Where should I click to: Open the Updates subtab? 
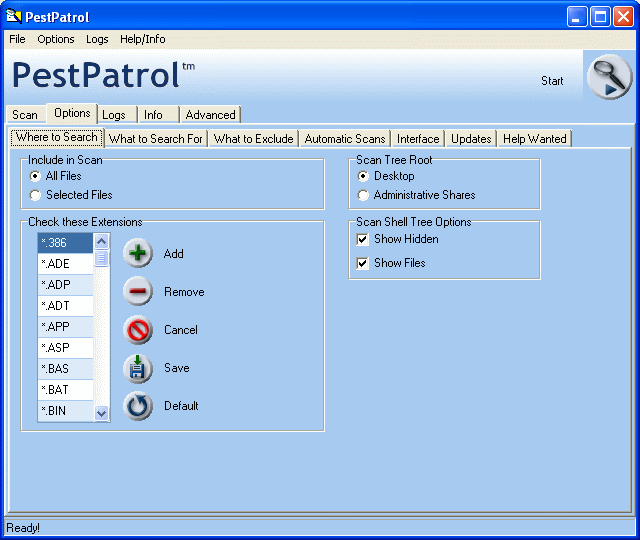[471, 139]
